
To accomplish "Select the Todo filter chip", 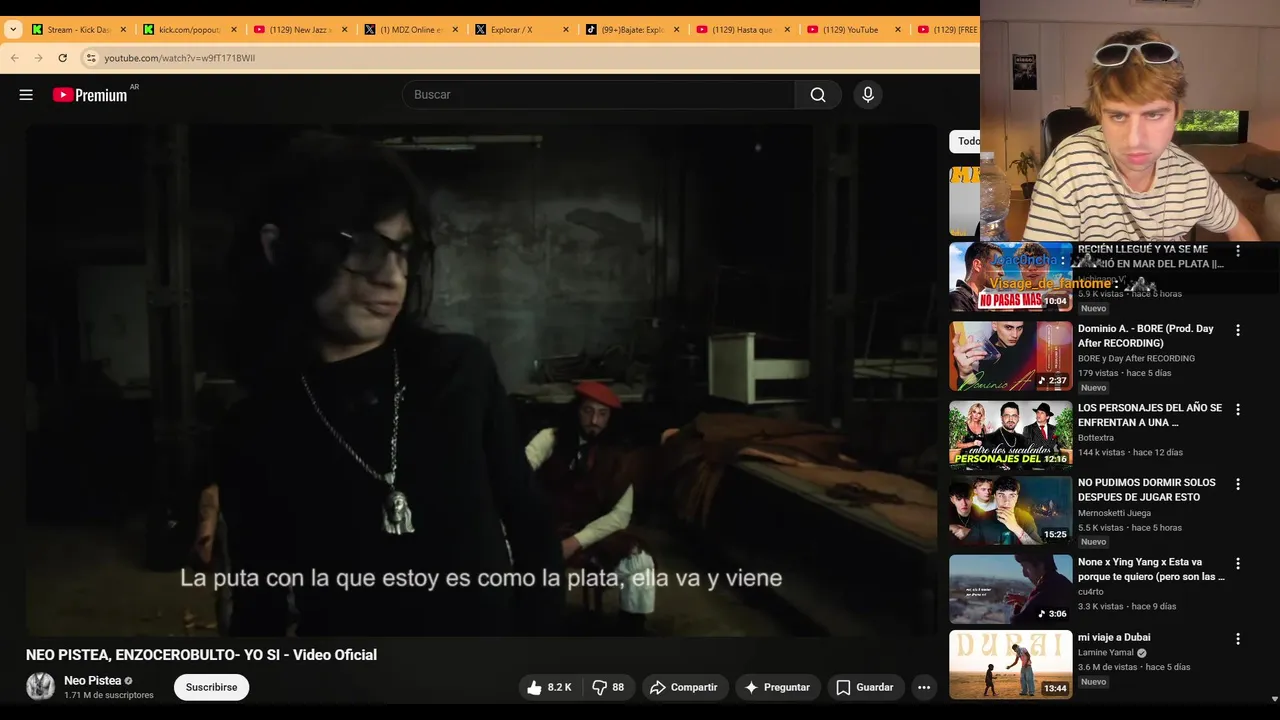I will [966, 141].
